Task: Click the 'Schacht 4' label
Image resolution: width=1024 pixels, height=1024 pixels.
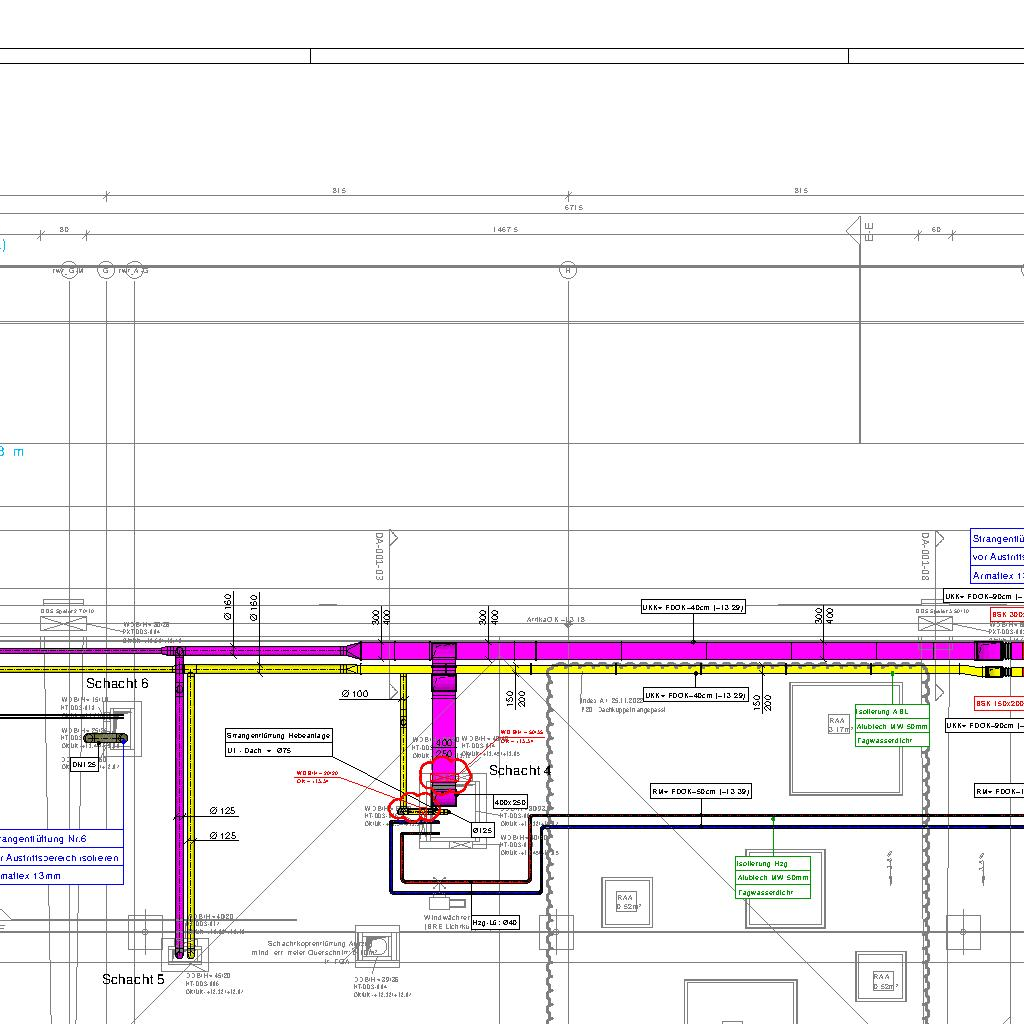Action: [520, 771]
